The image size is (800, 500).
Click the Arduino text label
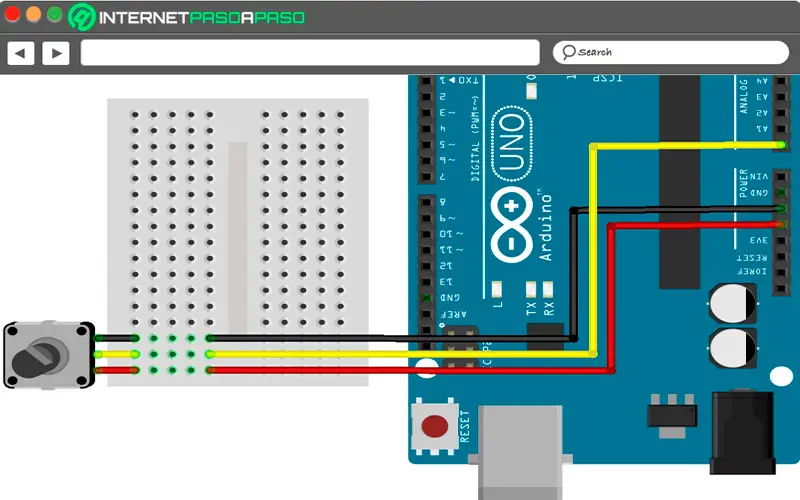(x=545, y=227)
